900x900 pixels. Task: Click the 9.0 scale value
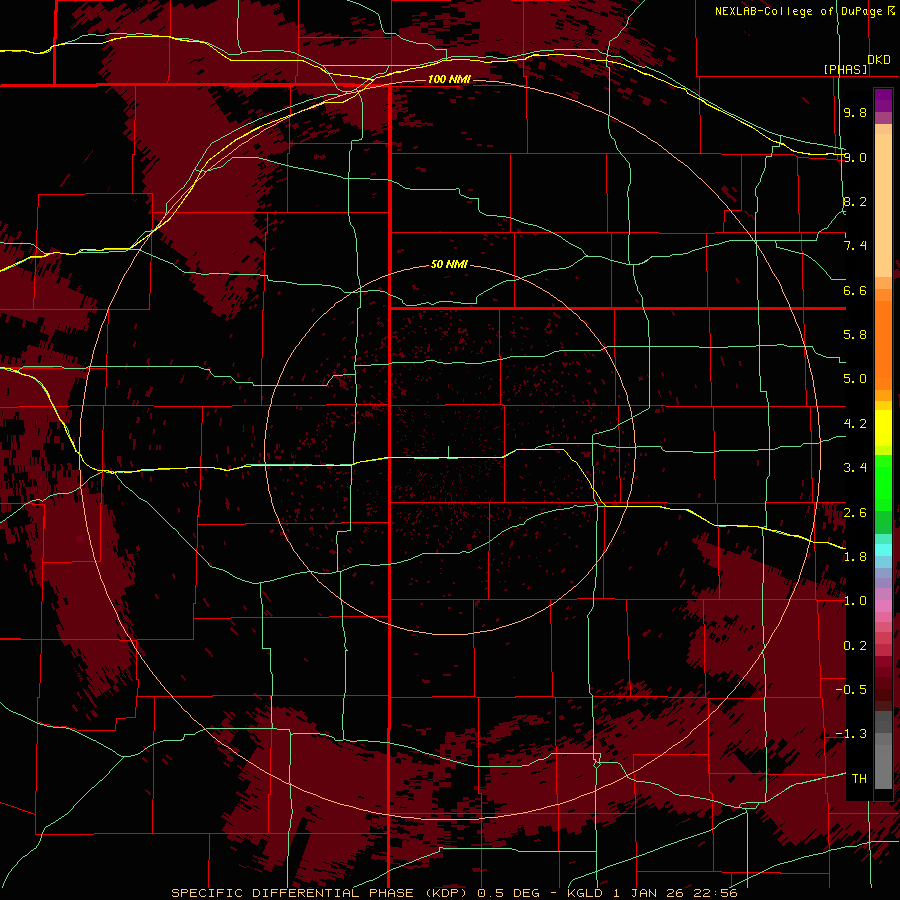coord(855,157)
